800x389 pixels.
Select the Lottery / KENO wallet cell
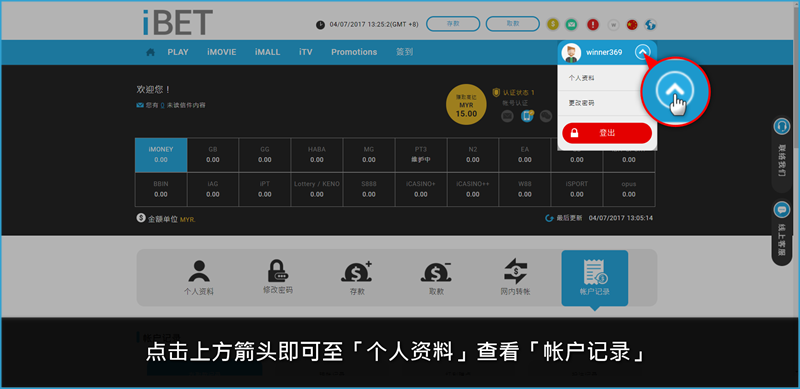317,189
